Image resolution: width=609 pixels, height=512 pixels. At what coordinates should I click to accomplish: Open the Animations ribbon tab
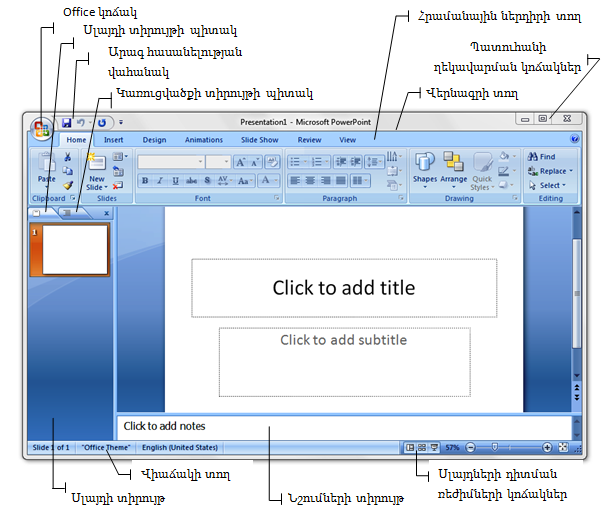(x=204, y=140)
